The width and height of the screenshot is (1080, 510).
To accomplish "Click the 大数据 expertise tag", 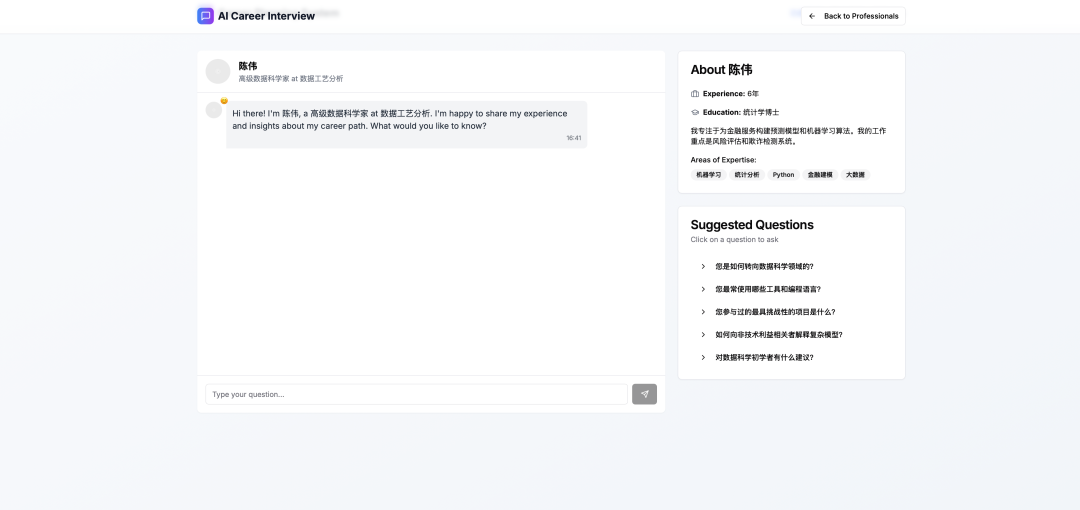I will click(x=855, y=175).
